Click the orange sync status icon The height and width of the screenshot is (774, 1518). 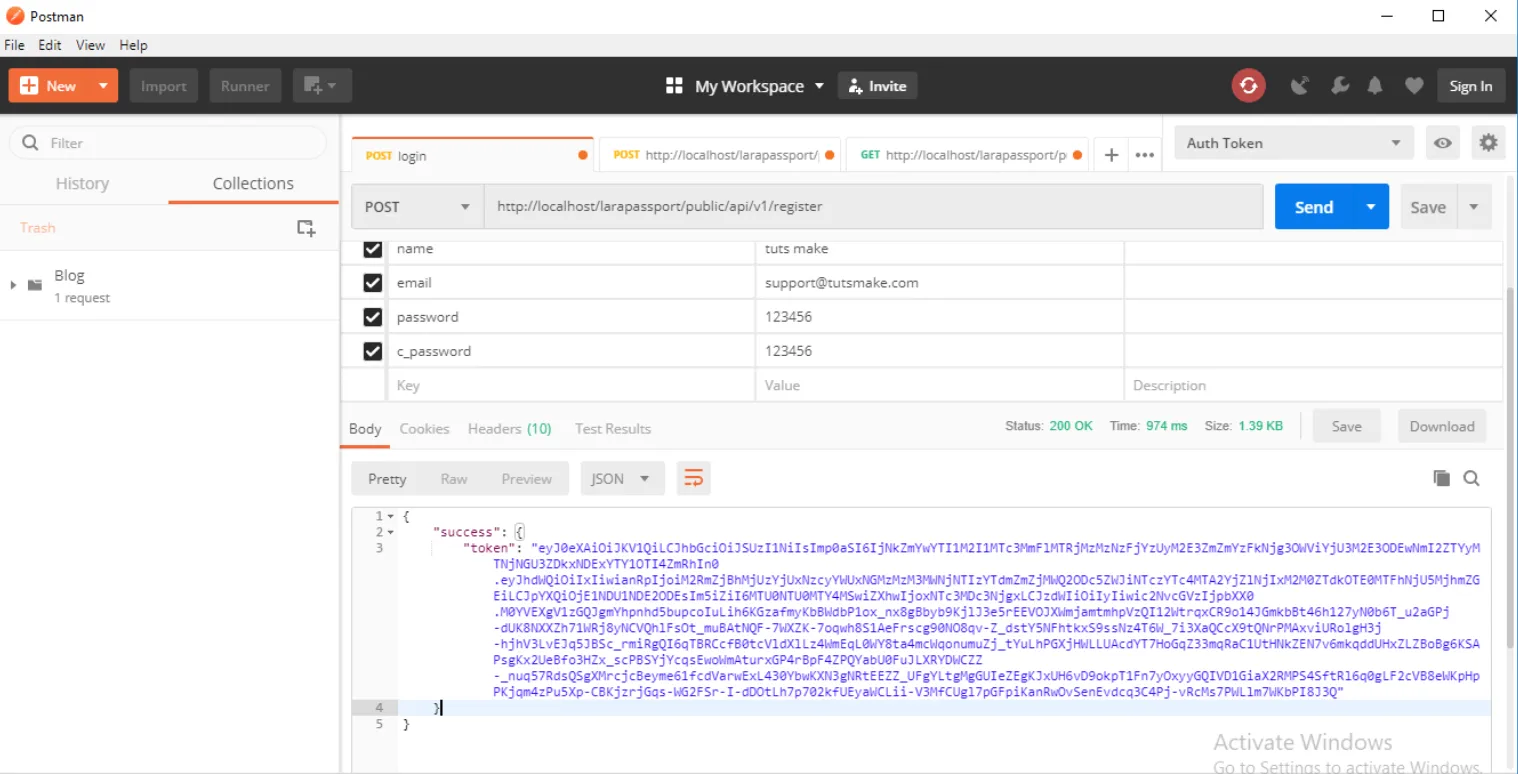point(1248,86)
